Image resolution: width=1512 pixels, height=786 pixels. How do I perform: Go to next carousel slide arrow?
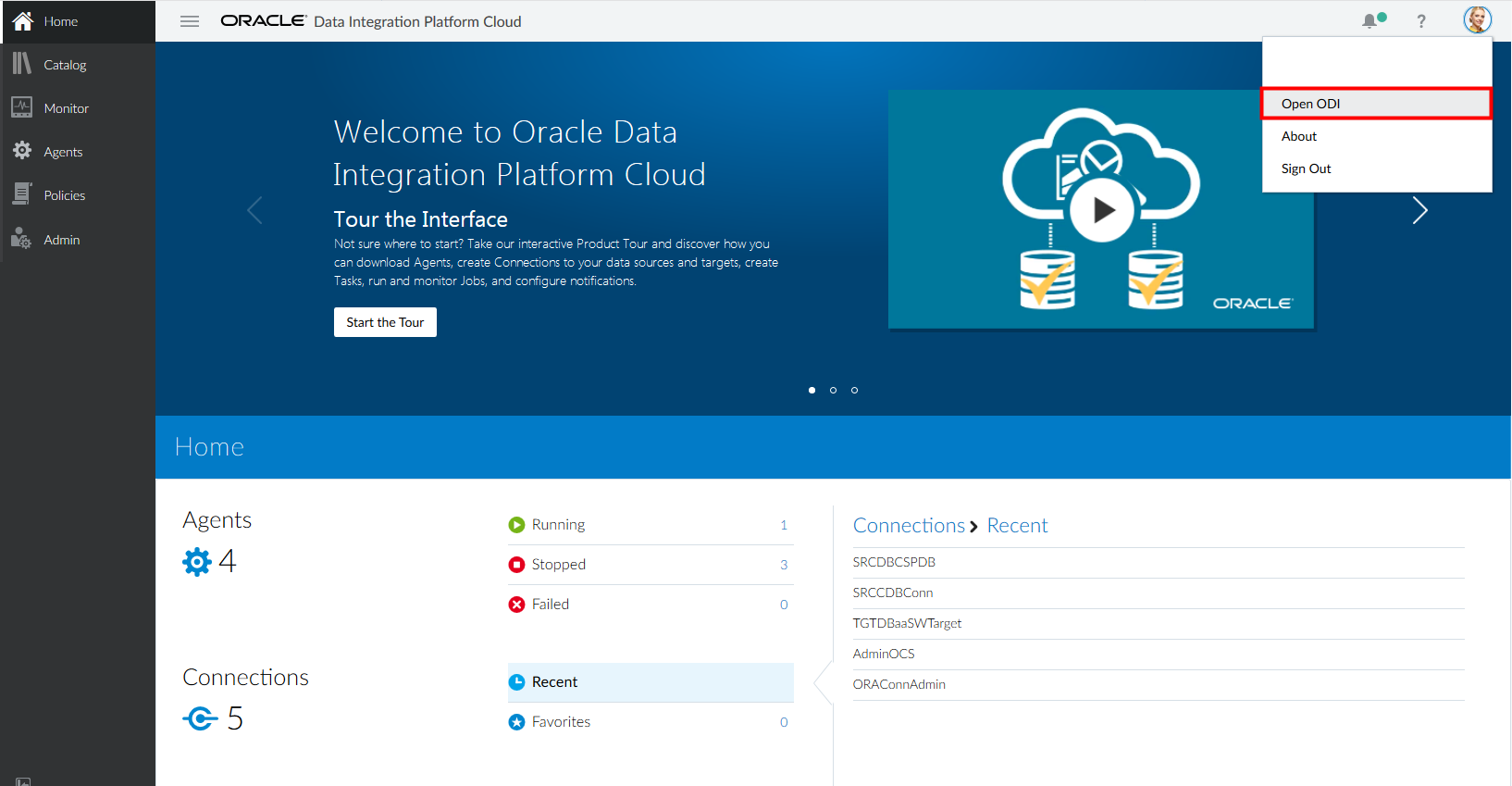point(1419,210)
